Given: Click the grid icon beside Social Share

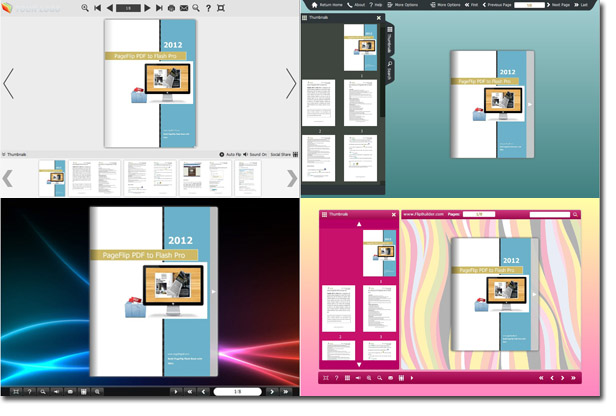Looking at the screenshot, I should [295, 154].
